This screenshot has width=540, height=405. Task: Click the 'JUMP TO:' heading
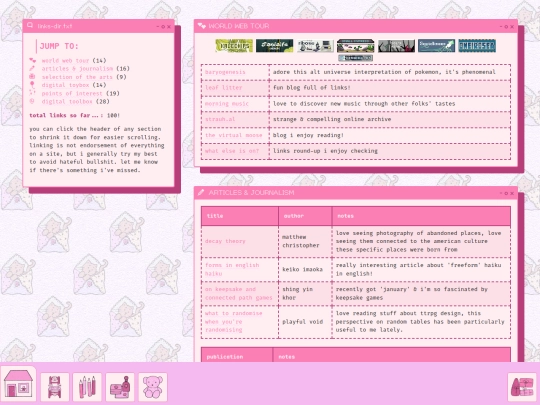click(59, 46)
